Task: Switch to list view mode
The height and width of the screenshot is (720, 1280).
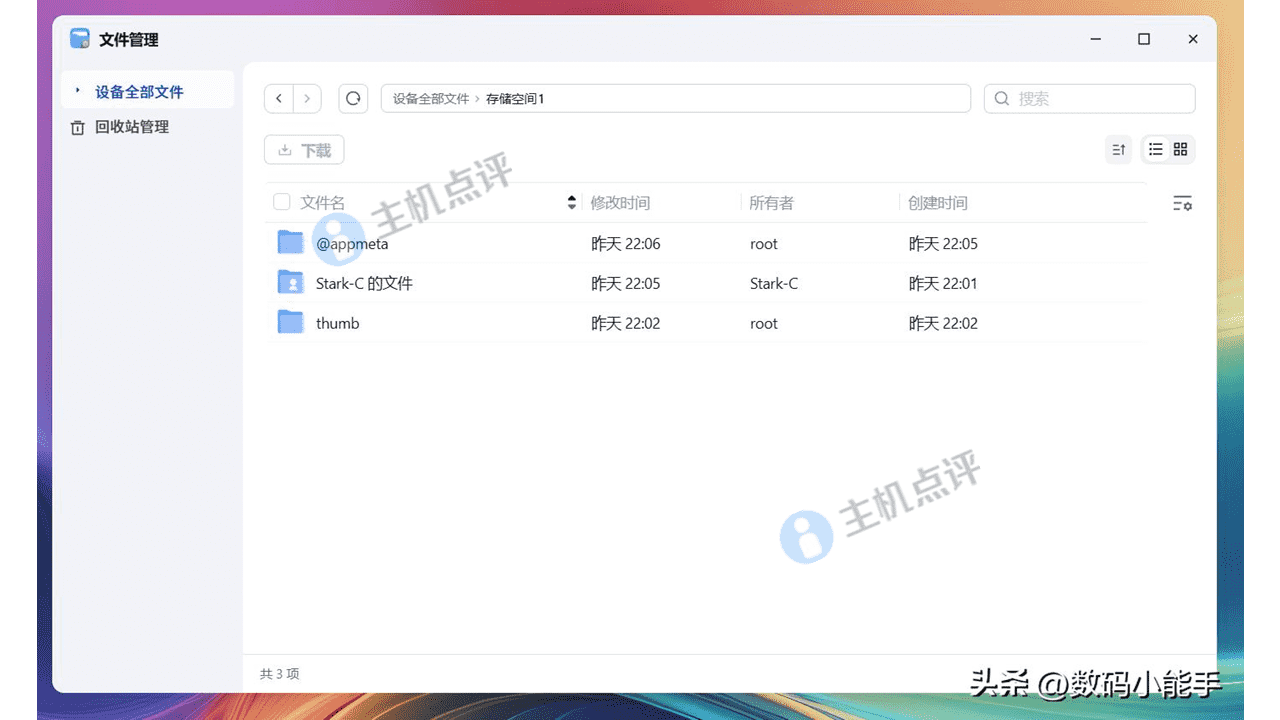Action: [1155, 148]
